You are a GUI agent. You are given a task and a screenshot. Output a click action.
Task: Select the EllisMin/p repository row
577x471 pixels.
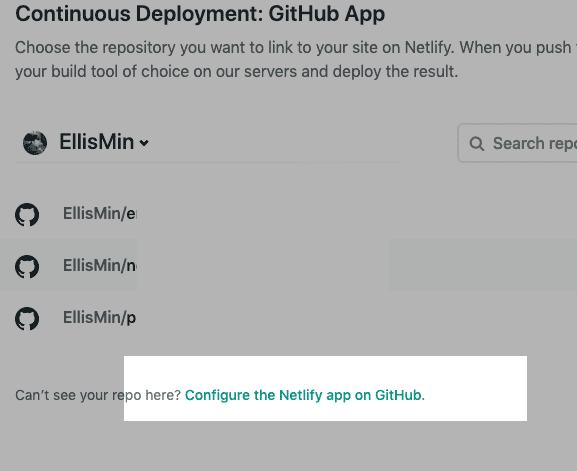[288, 318]
